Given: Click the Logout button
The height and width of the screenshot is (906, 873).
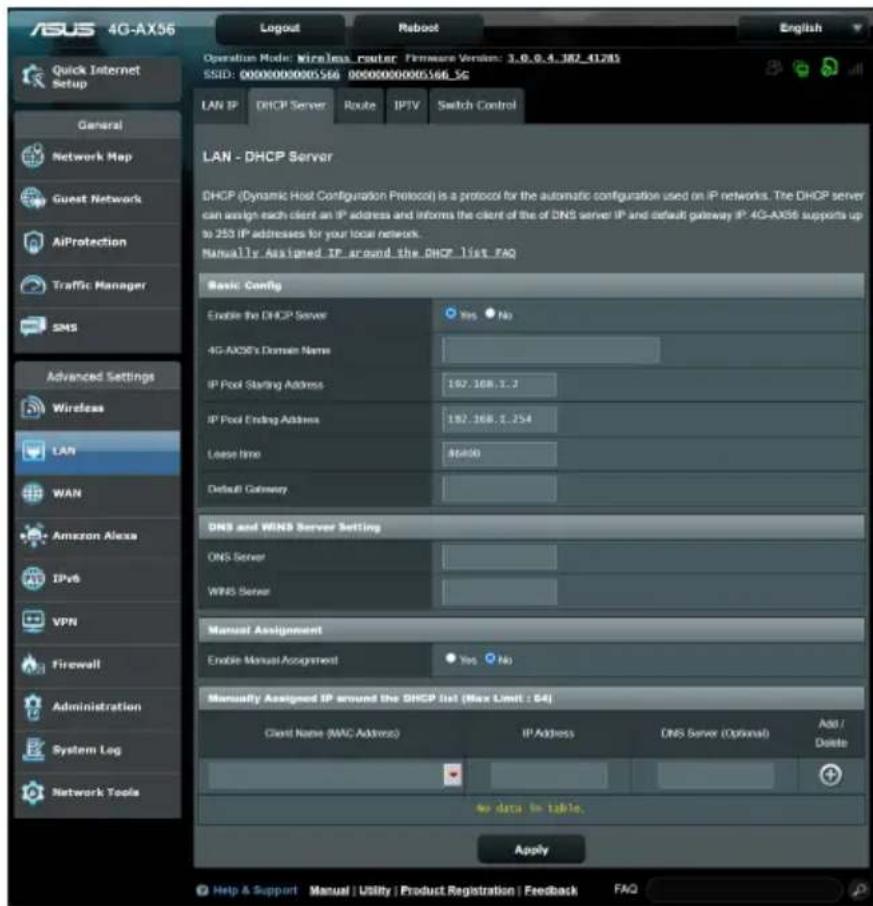Looking at the screenshot, I should coord(280,28).
